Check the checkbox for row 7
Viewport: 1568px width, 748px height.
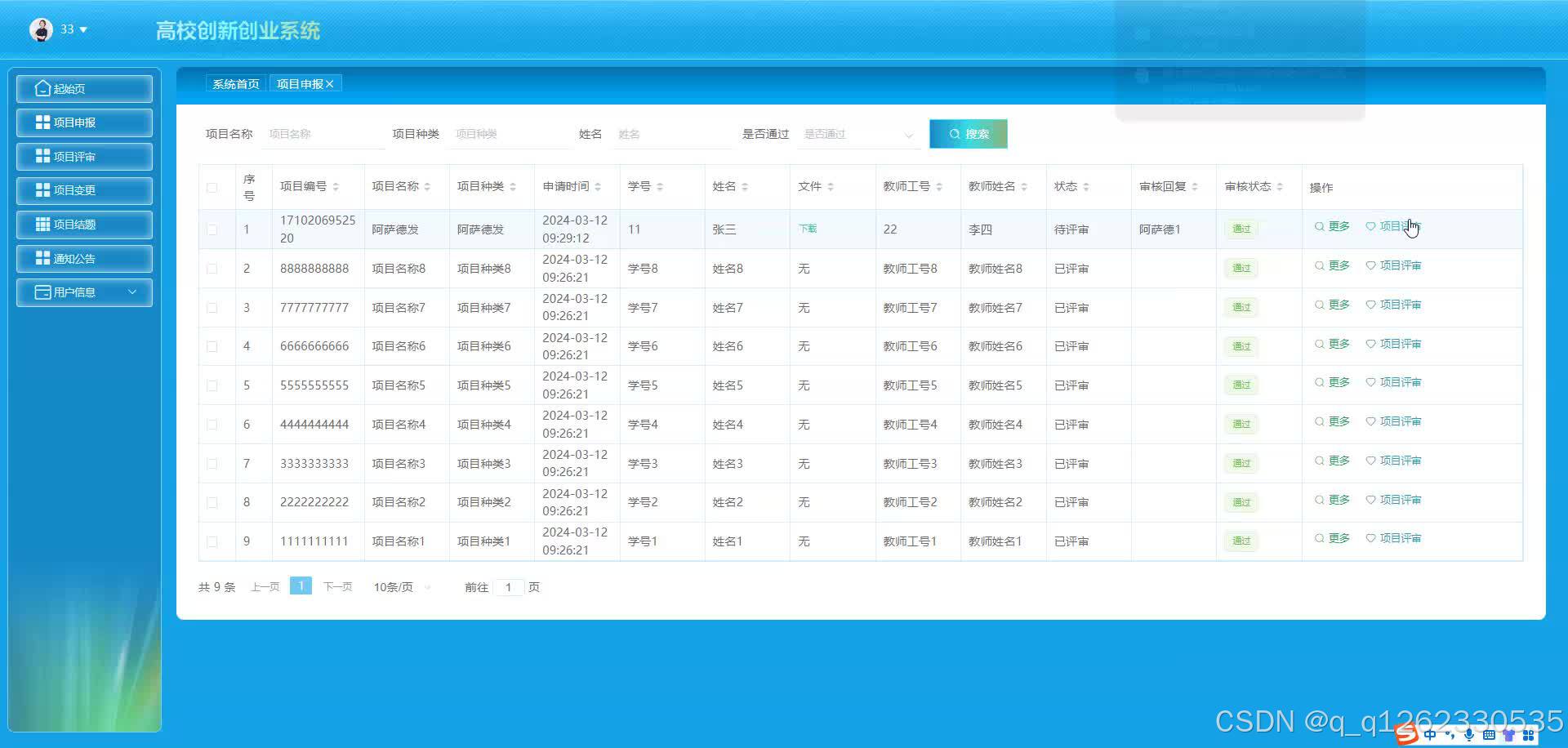pyautogui.click(x=212, y=464)
